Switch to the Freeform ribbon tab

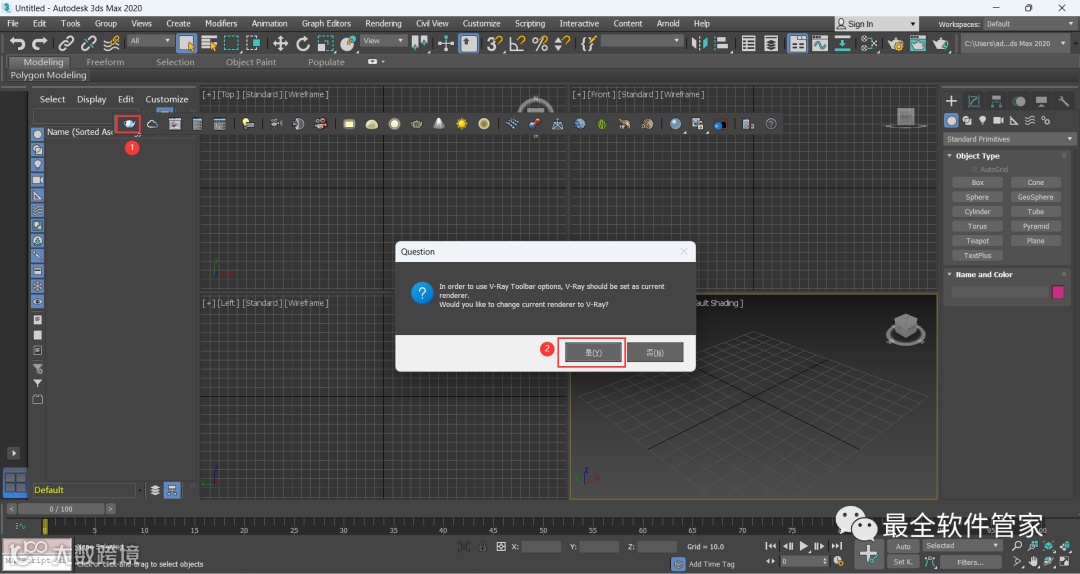click(105, 62)
